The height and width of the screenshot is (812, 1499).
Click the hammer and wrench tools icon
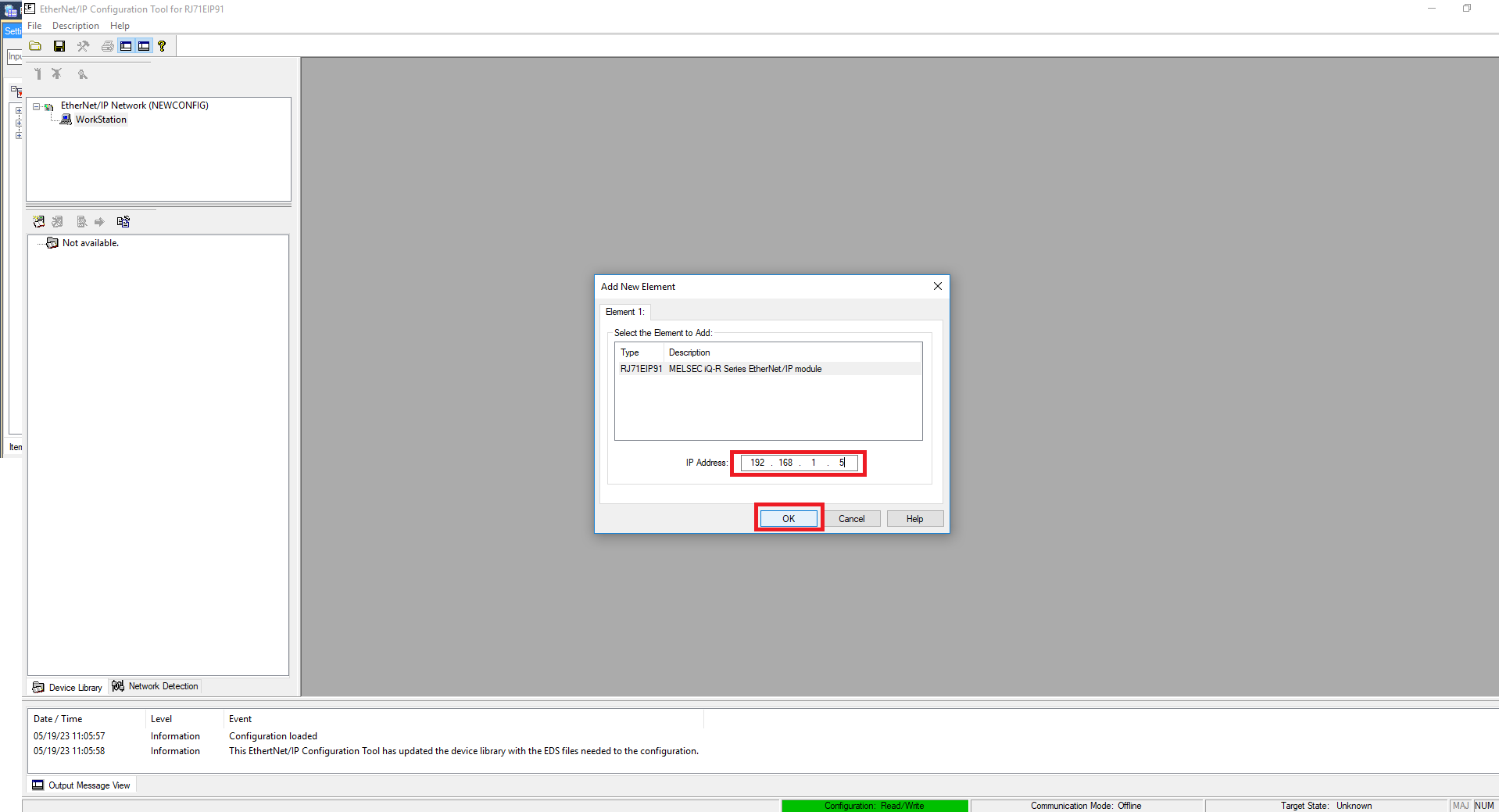click(83, 46)
